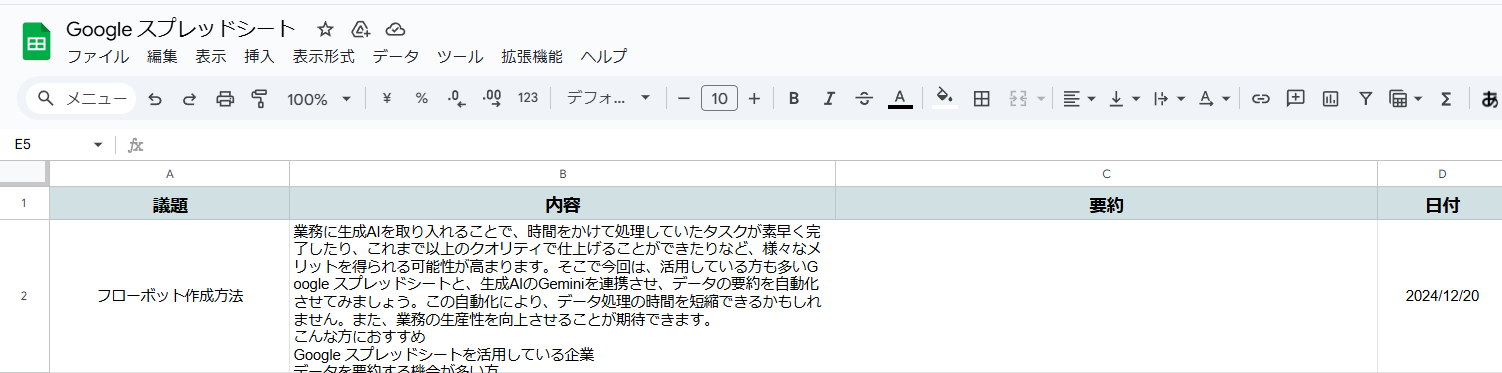This screenshot has width=1502, height=373.
Task: Print the spreadsheet
Action: coord(225,99)
